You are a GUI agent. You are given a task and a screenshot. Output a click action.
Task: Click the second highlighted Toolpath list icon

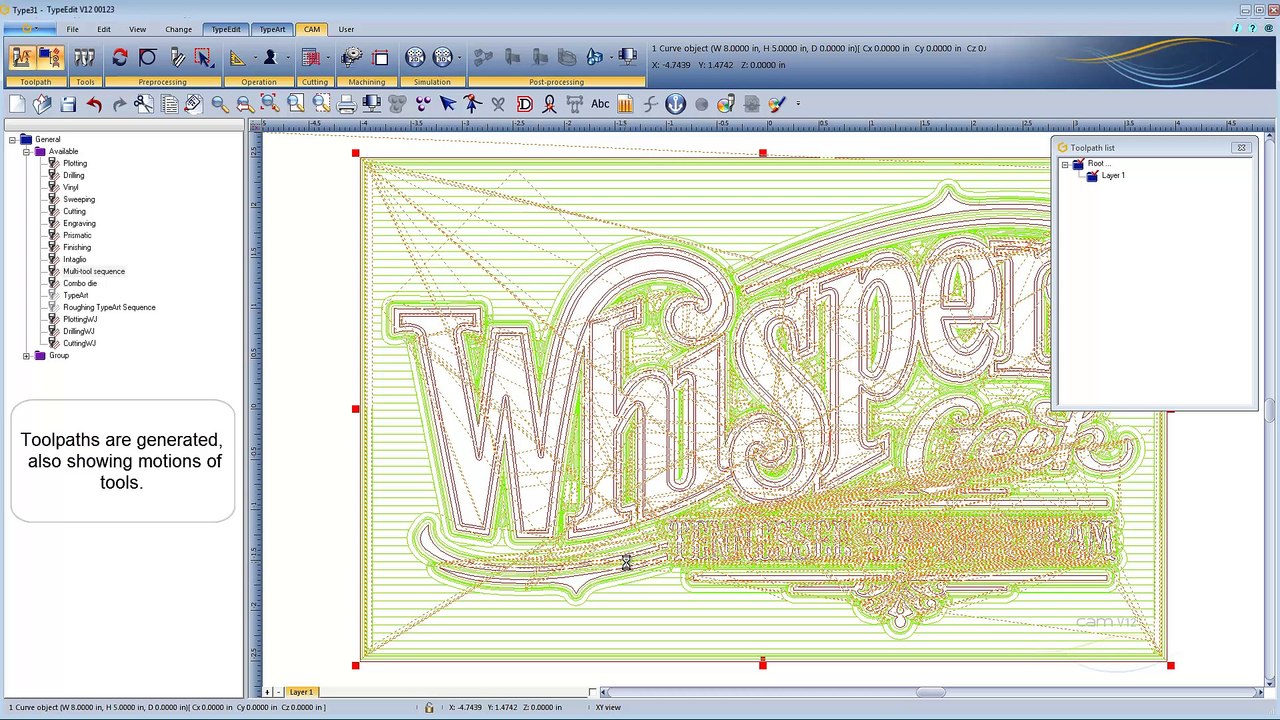pos(49,58)
